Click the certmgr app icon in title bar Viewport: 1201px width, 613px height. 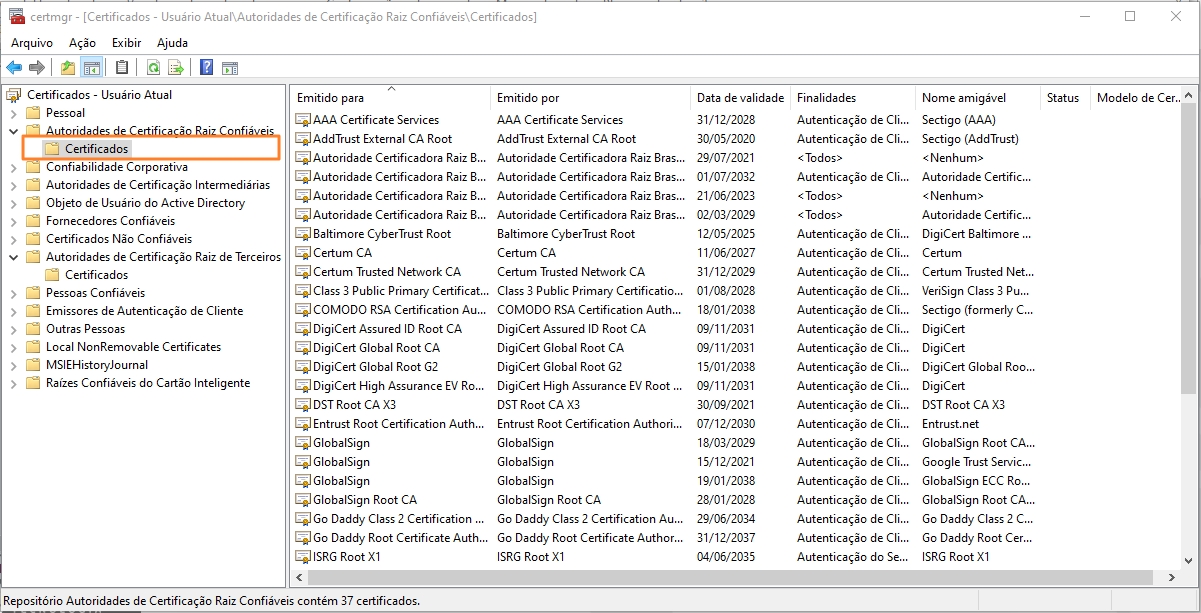click(17, 16)
